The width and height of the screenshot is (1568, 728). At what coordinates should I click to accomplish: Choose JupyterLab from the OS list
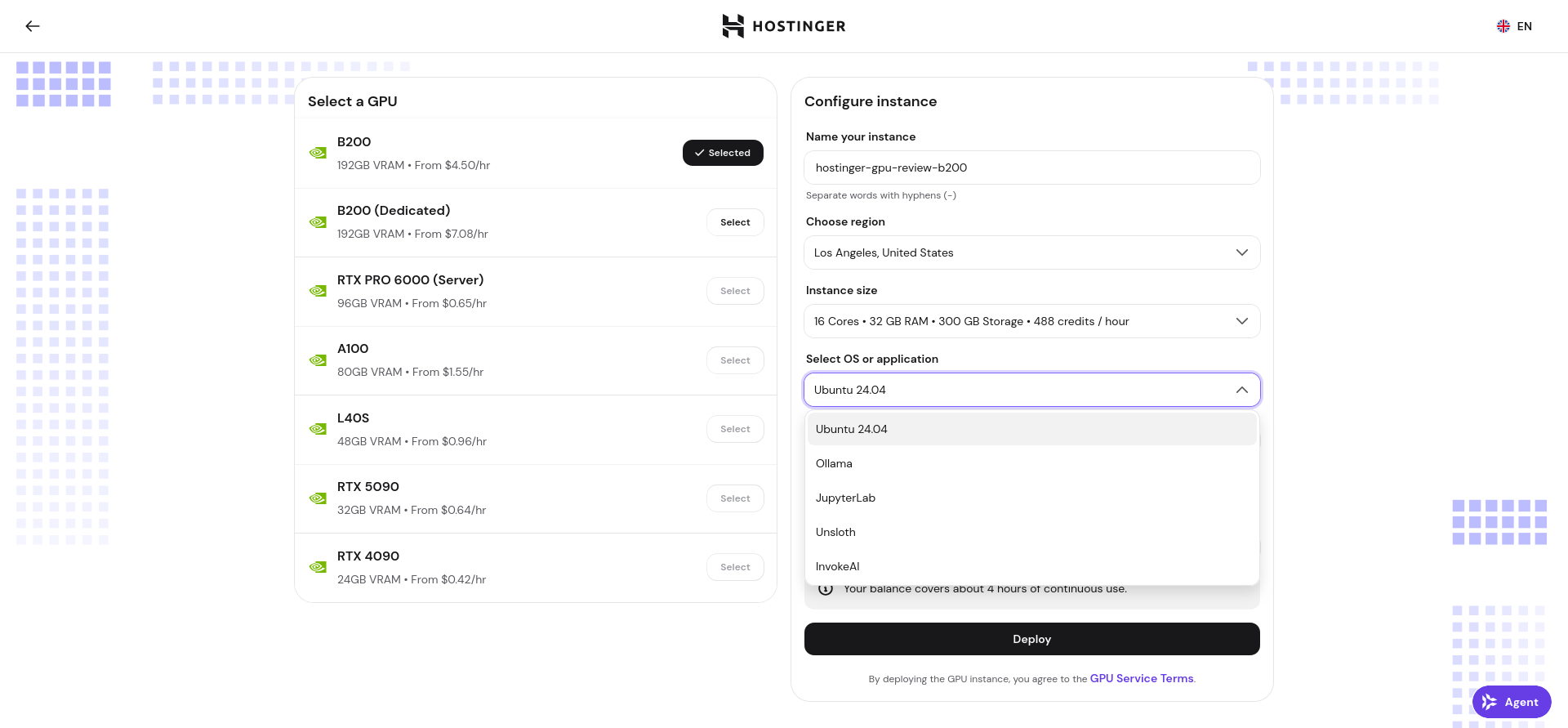pyautogui.click(x=1031, y=498)
